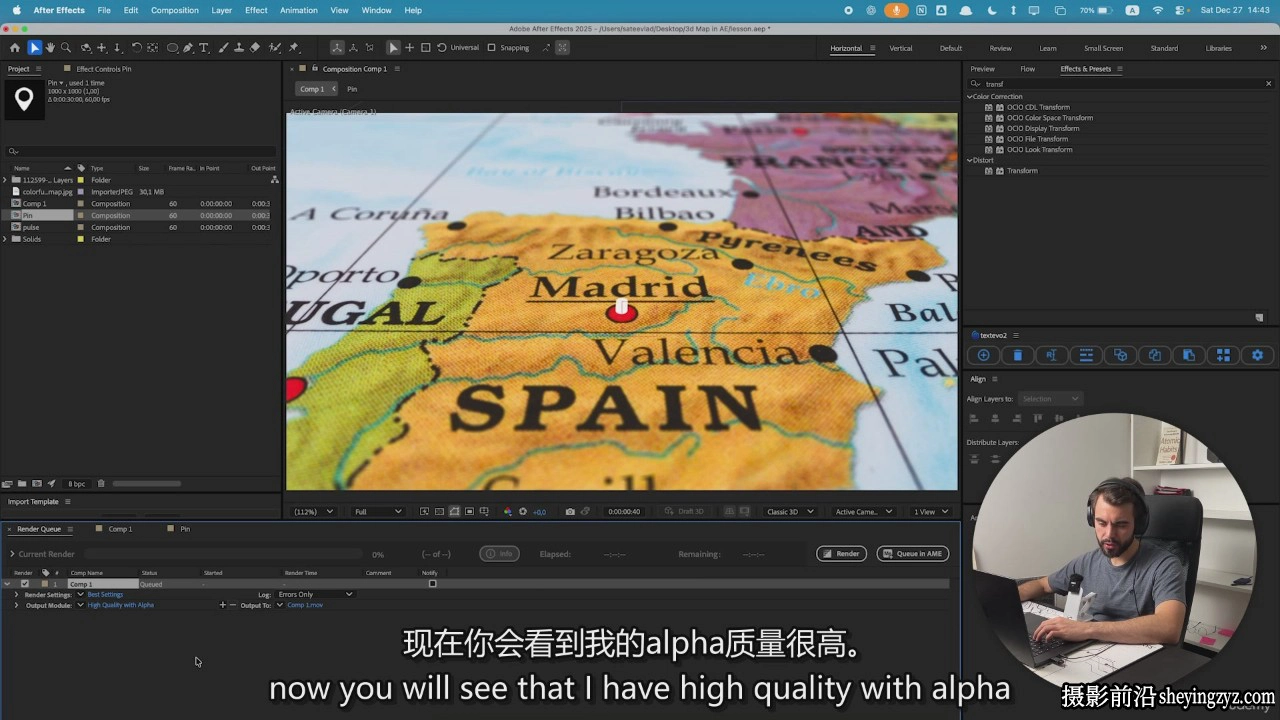Click the 8 bpc color depth button
Screen dimensions: 1280x720
[x=76, y=484]
